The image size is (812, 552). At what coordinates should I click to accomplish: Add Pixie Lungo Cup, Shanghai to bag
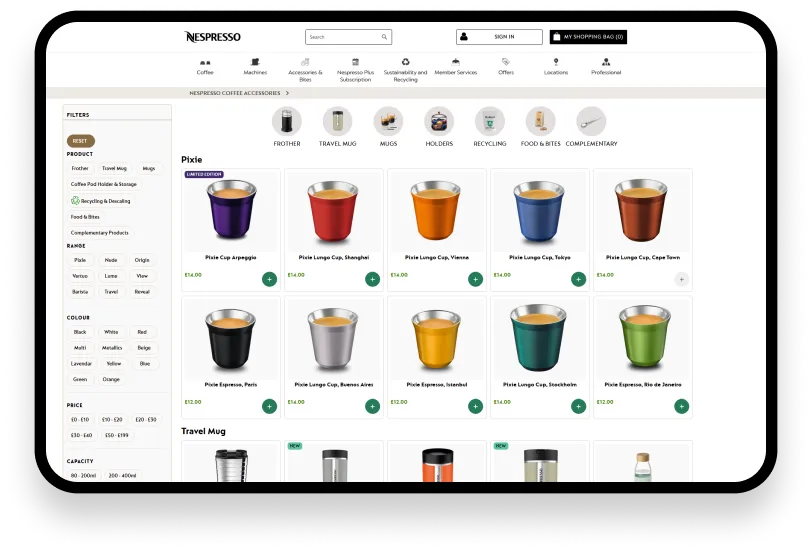click(x=372, y=279)
